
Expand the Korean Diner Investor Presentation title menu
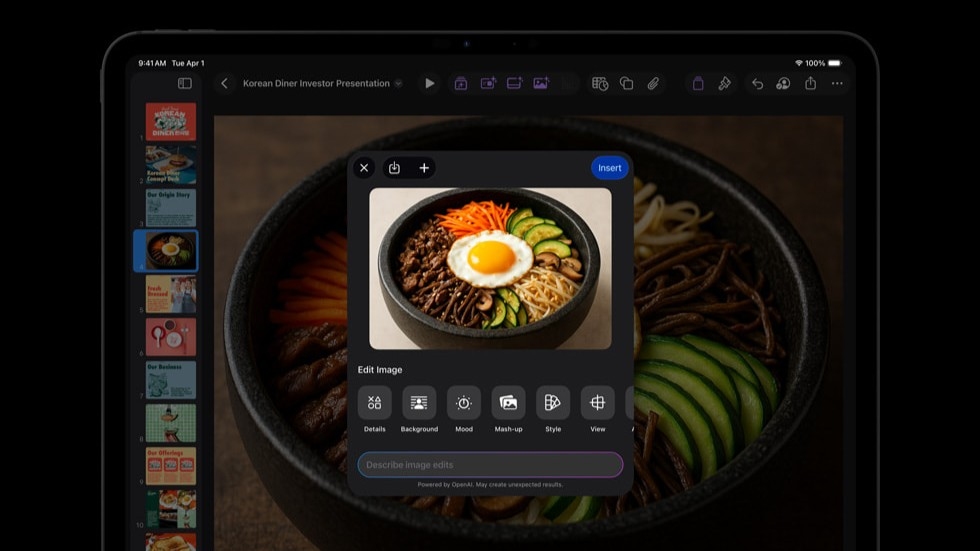coord(398,84)
